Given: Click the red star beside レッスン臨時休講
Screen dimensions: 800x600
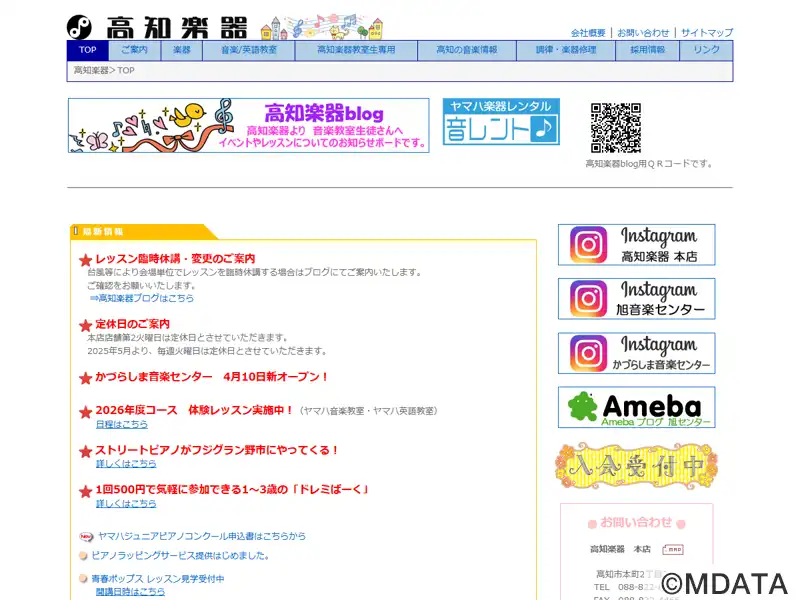Looking at the screenshot, I should point(85,260).
